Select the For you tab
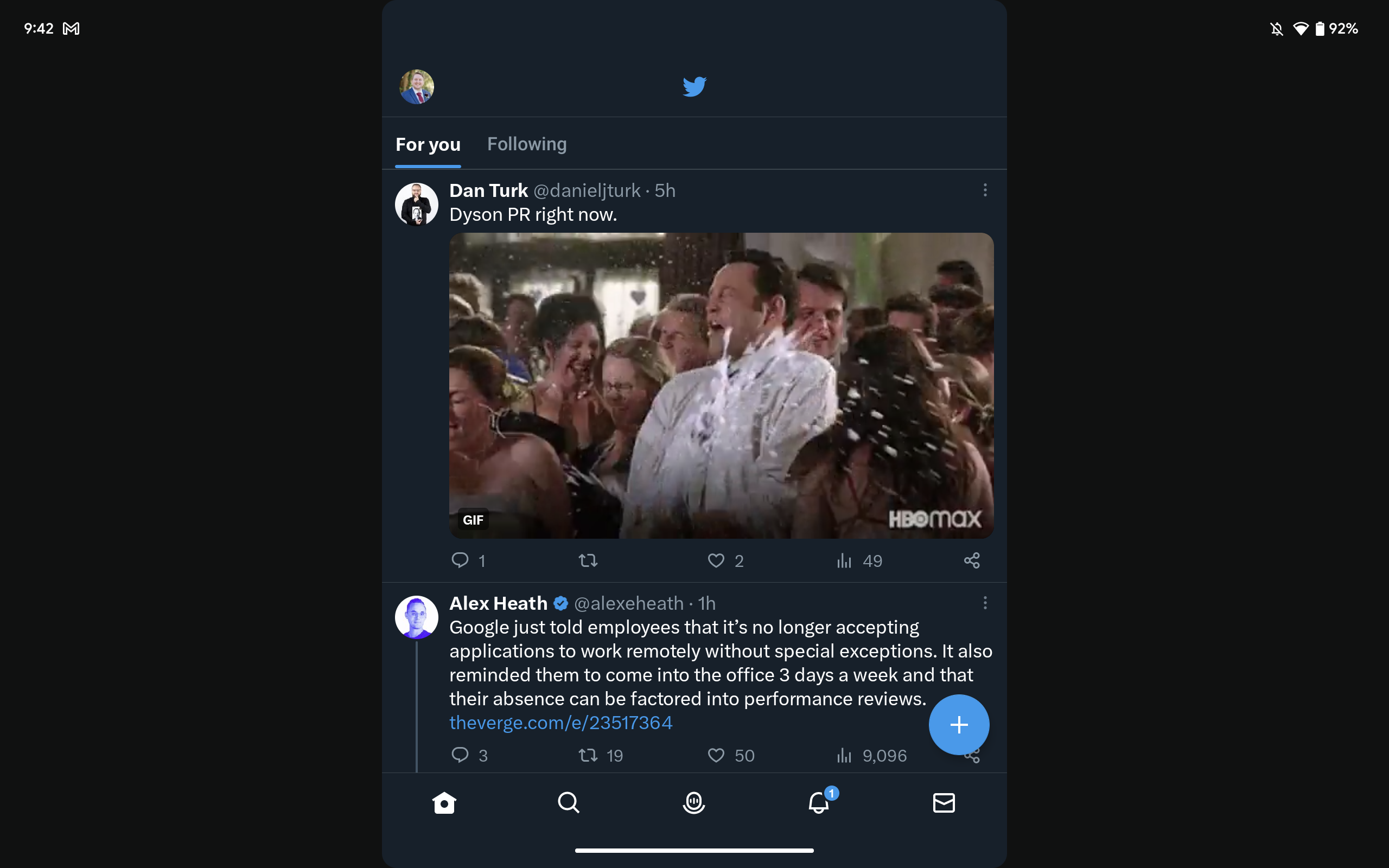 (428, 144)
